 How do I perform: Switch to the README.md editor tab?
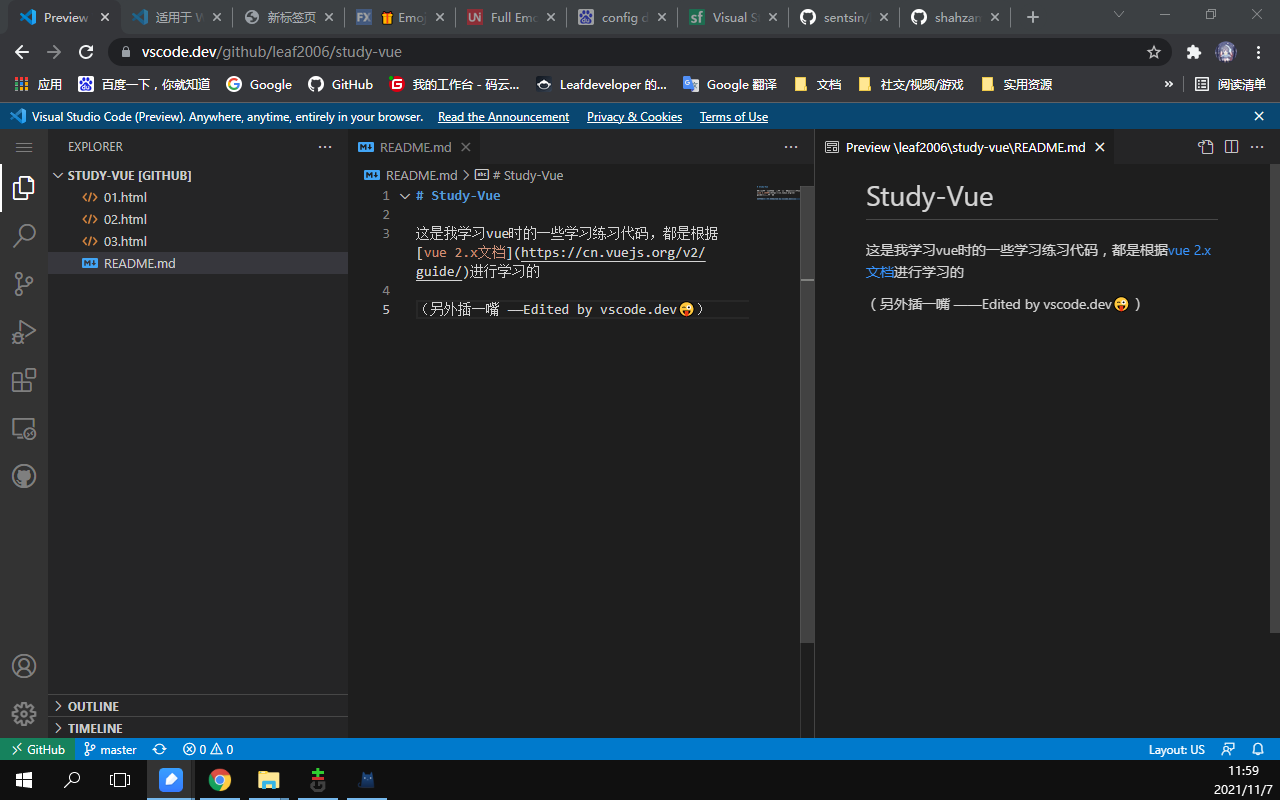[x=414, y=147]
